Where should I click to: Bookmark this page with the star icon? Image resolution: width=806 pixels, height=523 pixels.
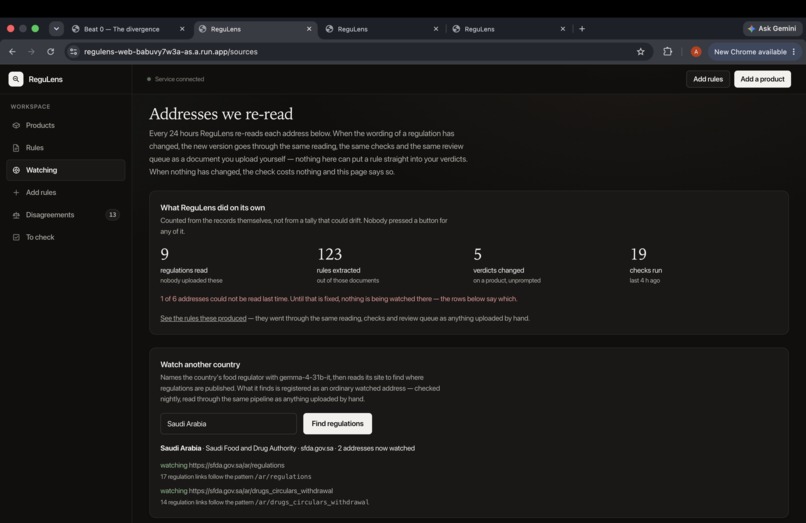point(640,51)
